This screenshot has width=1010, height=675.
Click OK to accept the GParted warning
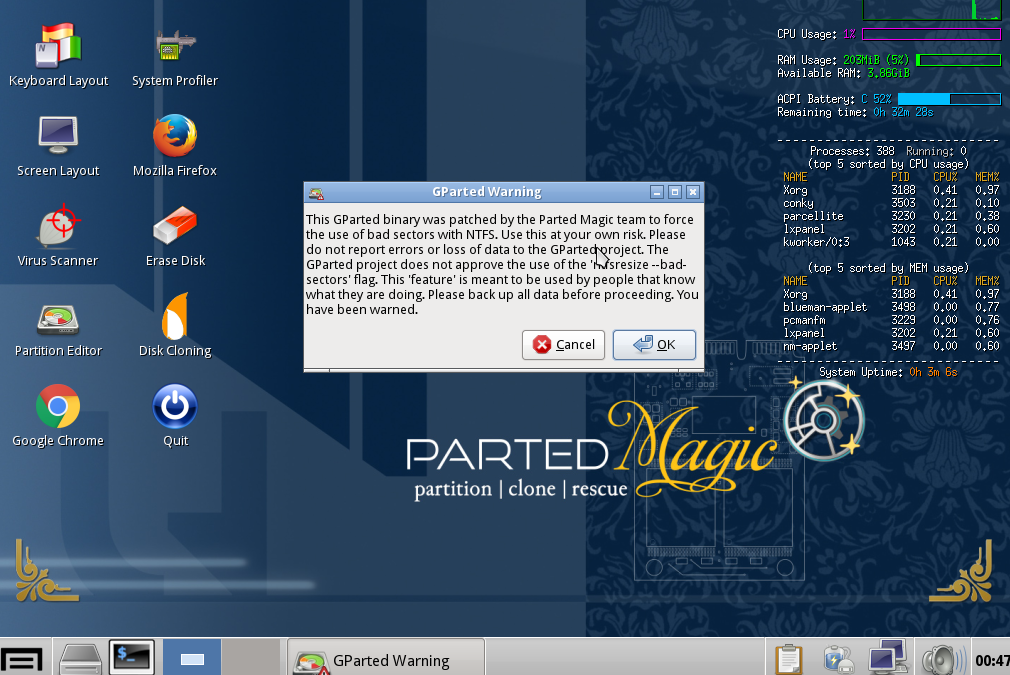(x=654, y=344)
